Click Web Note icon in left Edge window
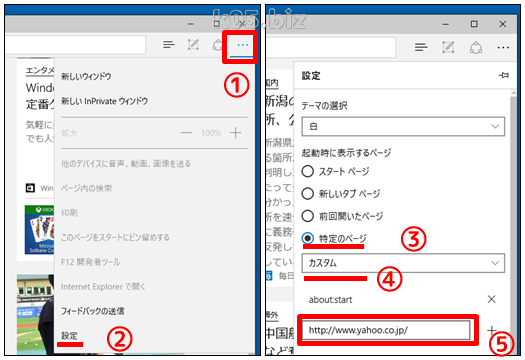Viewport: 525px width, 360px height. click(x=193, y=45)
